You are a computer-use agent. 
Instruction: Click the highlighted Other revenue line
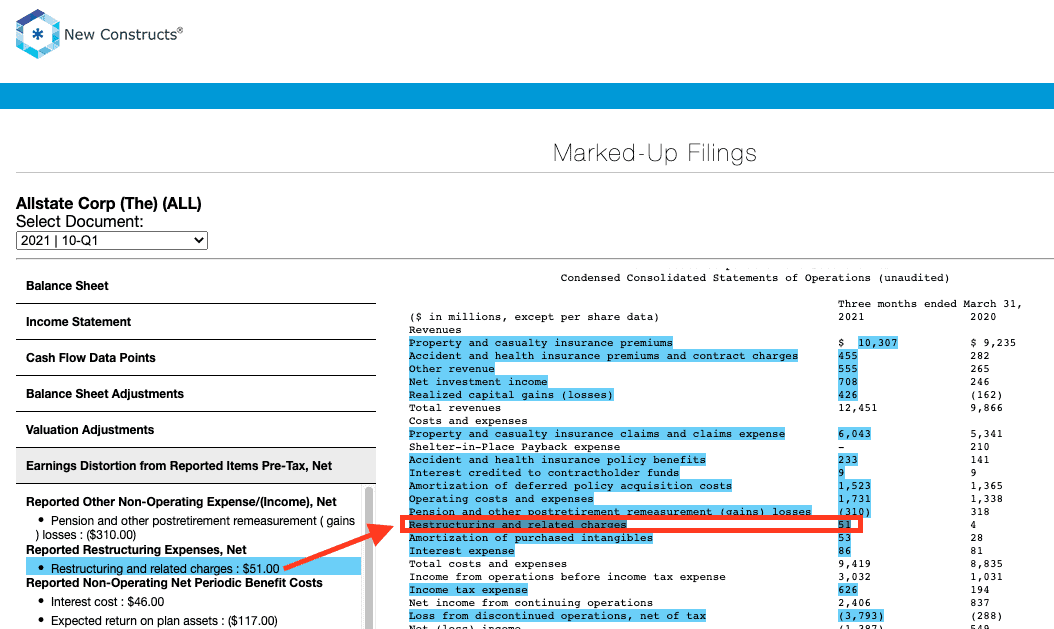pos(451,369)
